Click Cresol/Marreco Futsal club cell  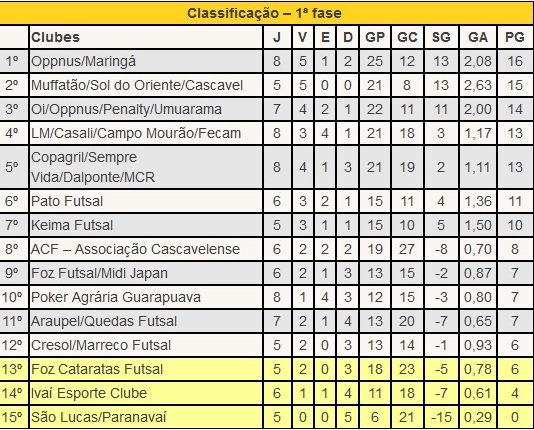(x=146, y=345)
